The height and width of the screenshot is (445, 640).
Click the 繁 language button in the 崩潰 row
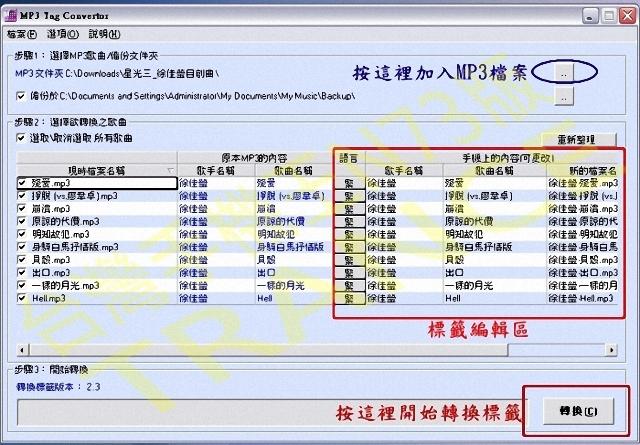pos(349,209)
